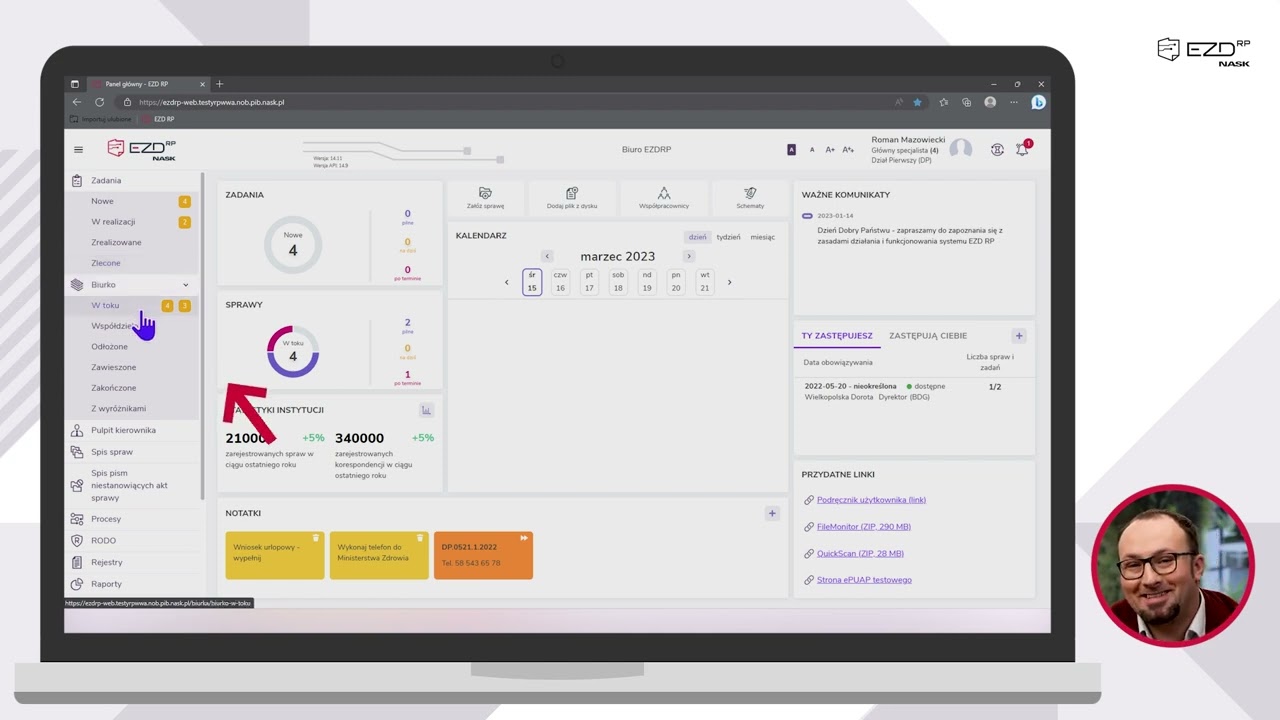This screenshot has height=720, width=1280.
Task: Open the hamburger menu next to EZD logo
Action: pyautogui.click(x=78, y=149)
